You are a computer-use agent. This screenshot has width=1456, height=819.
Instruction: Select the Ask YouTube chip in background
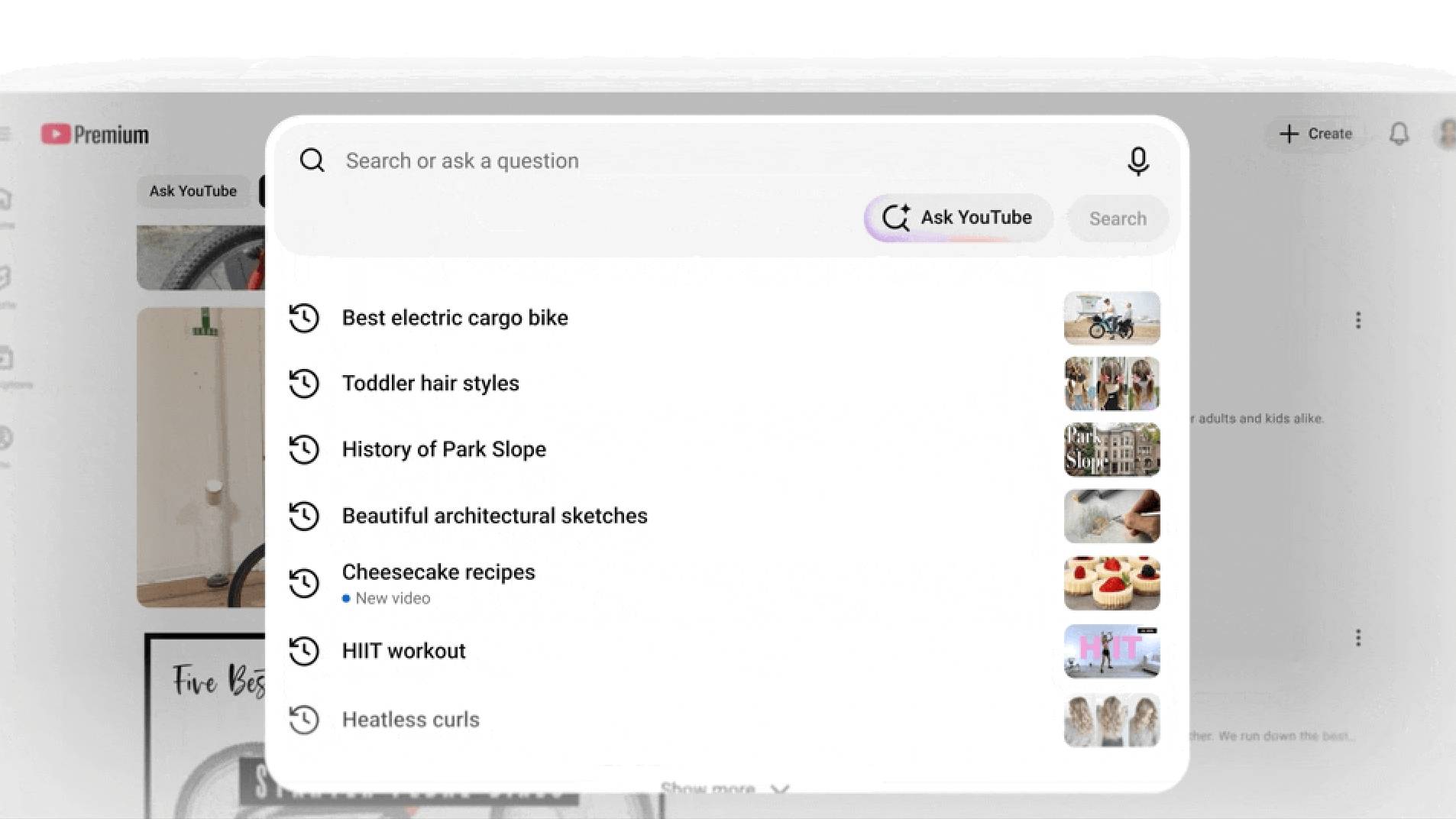click(x=193, y=191)
